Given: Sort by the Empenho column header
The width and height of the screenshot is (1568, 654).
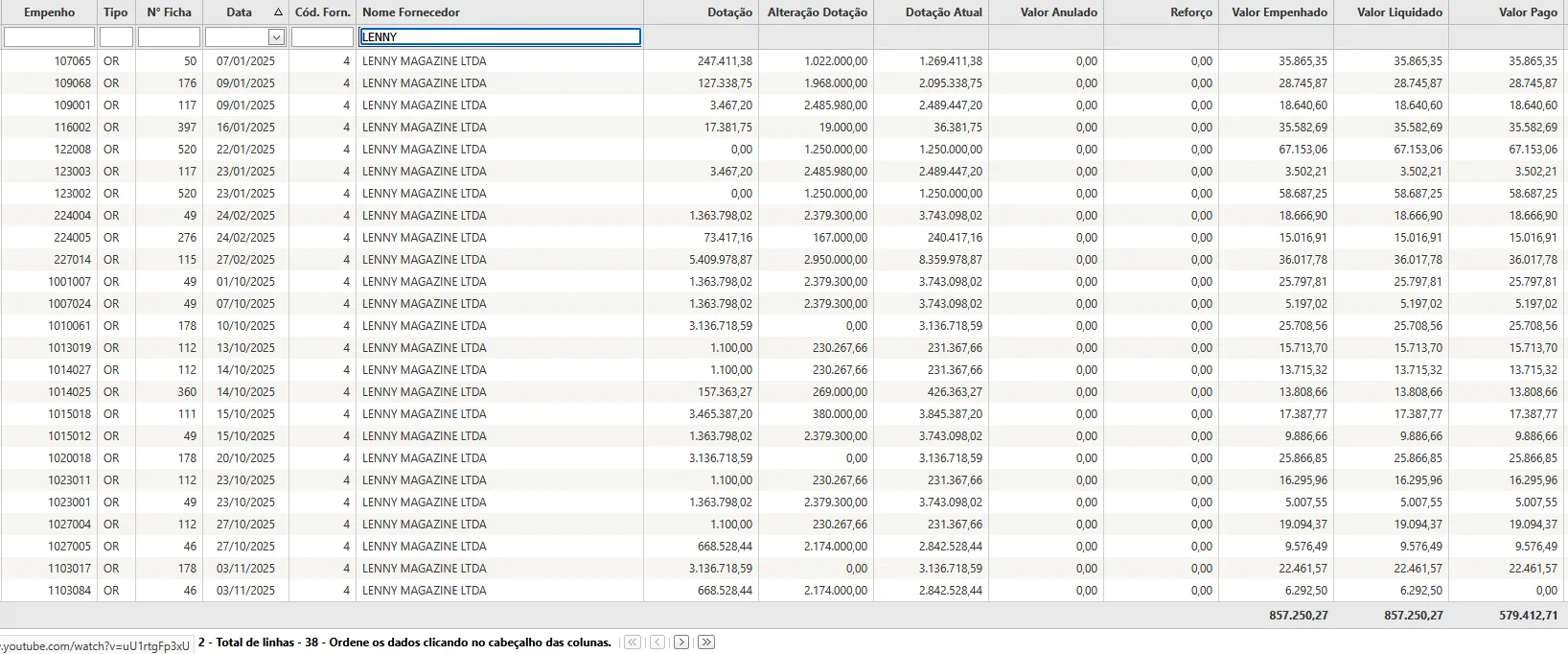Looking at the screenshot, I should click(49, 12).
